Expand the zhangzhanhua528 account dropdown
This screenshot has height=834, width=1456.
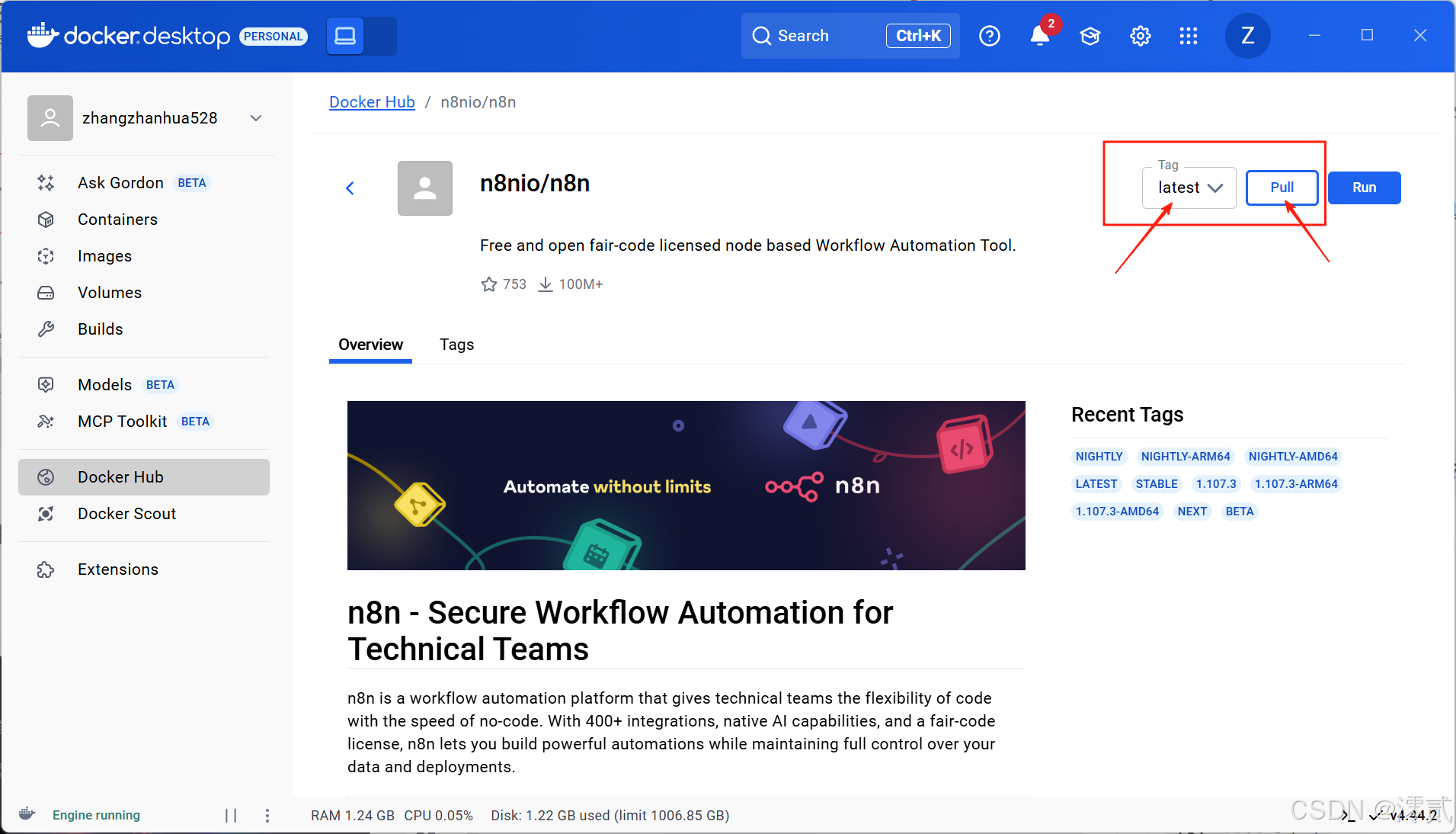click(256, 118)
